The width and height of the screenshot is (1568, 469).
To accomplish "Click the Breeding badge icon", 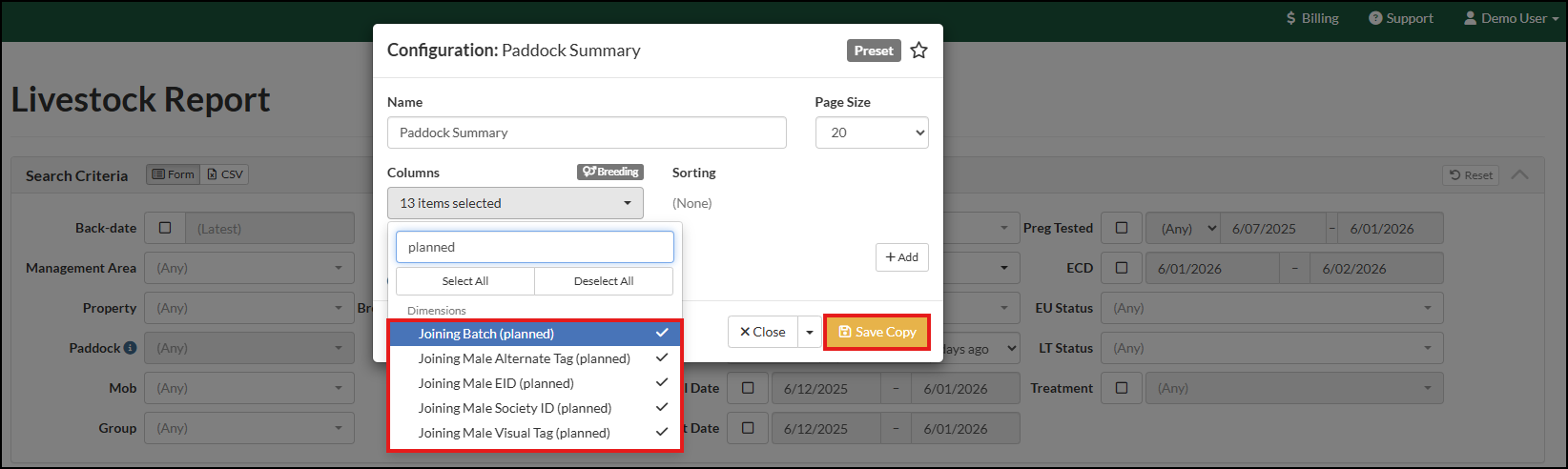I will 610,172.
